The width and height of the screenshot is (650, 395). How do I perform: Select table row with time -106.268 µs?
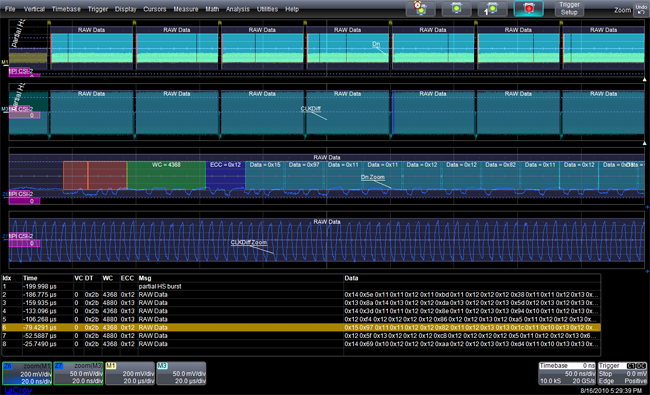pyautogui.click(x=301, y=320)
